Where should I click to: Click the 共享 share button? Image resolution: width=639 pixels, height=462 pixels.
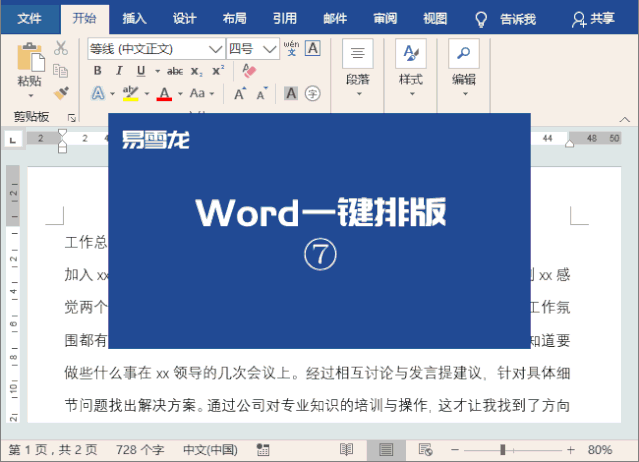tap(593, 19)
